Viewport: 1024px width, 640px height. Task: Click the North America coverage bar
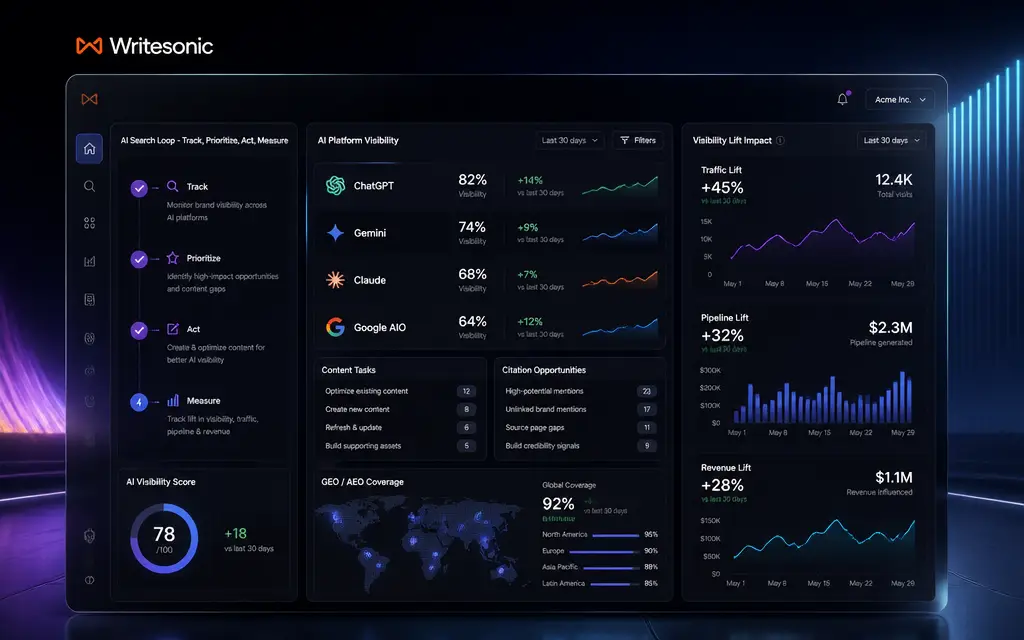pyautogui.click(x=615, y=535)
